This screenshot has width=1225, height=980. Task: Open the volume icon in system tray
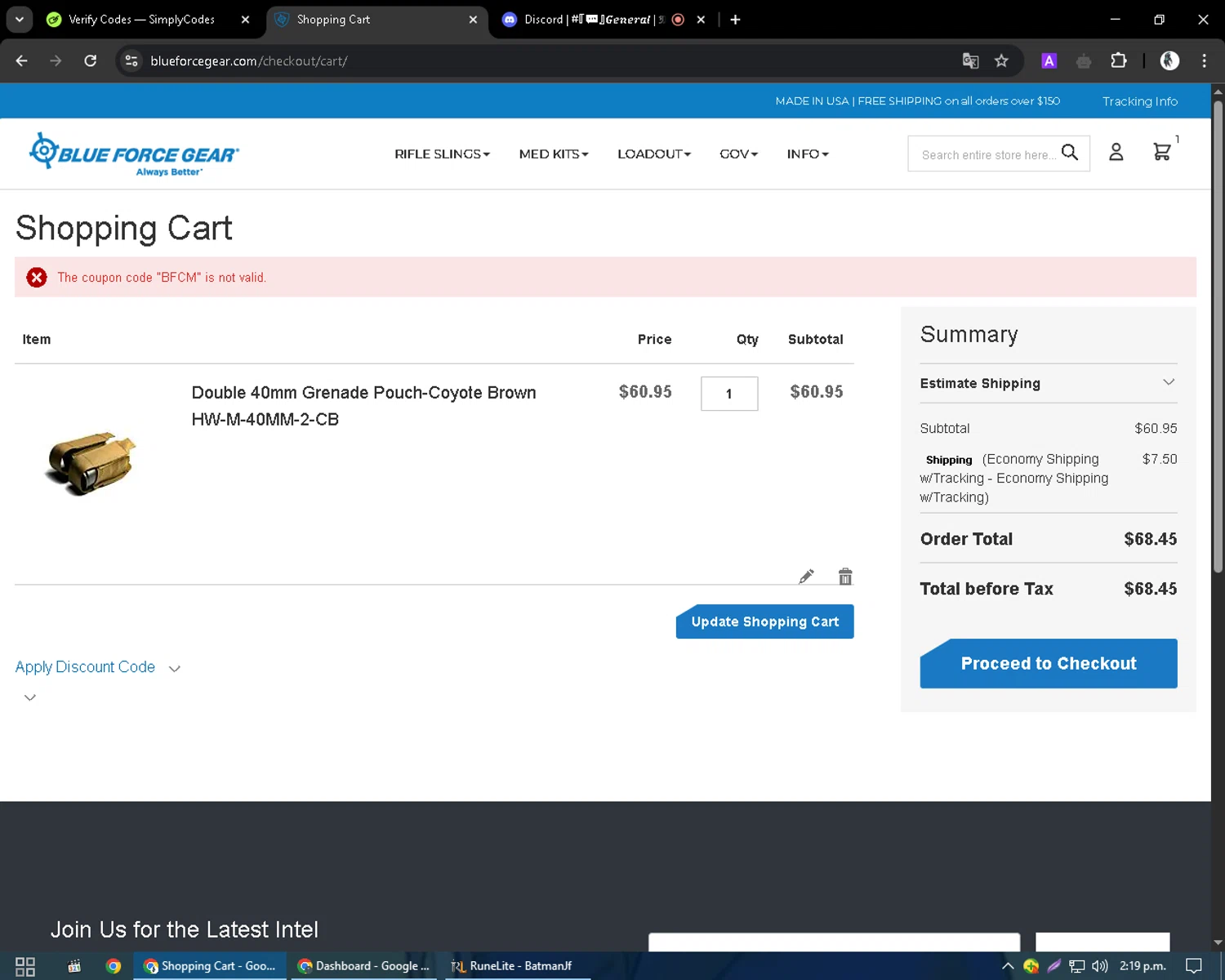(x=1100, y=966)
